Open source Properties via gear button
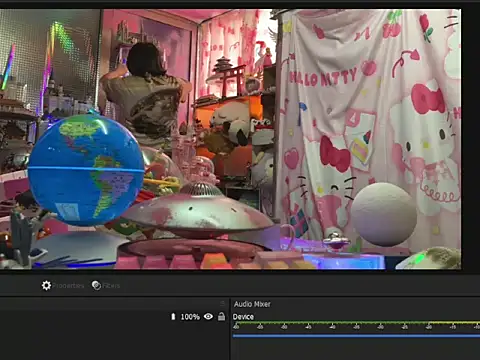This screenshot has height=360, width=480. click(x=63, y=286)
